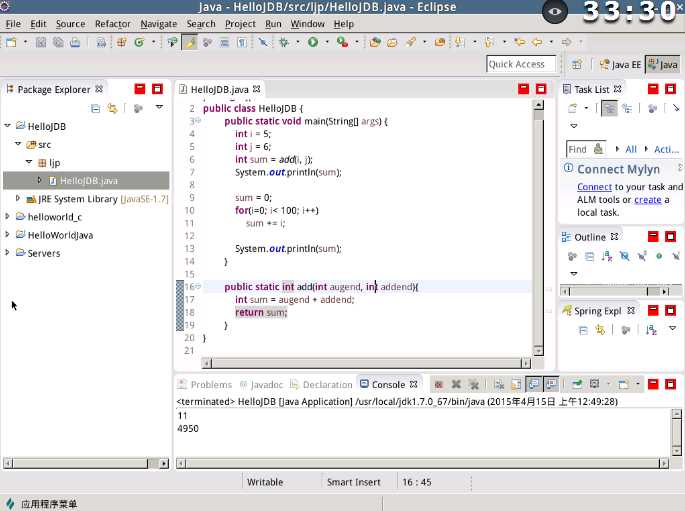Click the Hide Fields icon in Outline
This screenshot has width=685, height=511.
point(624,256)
